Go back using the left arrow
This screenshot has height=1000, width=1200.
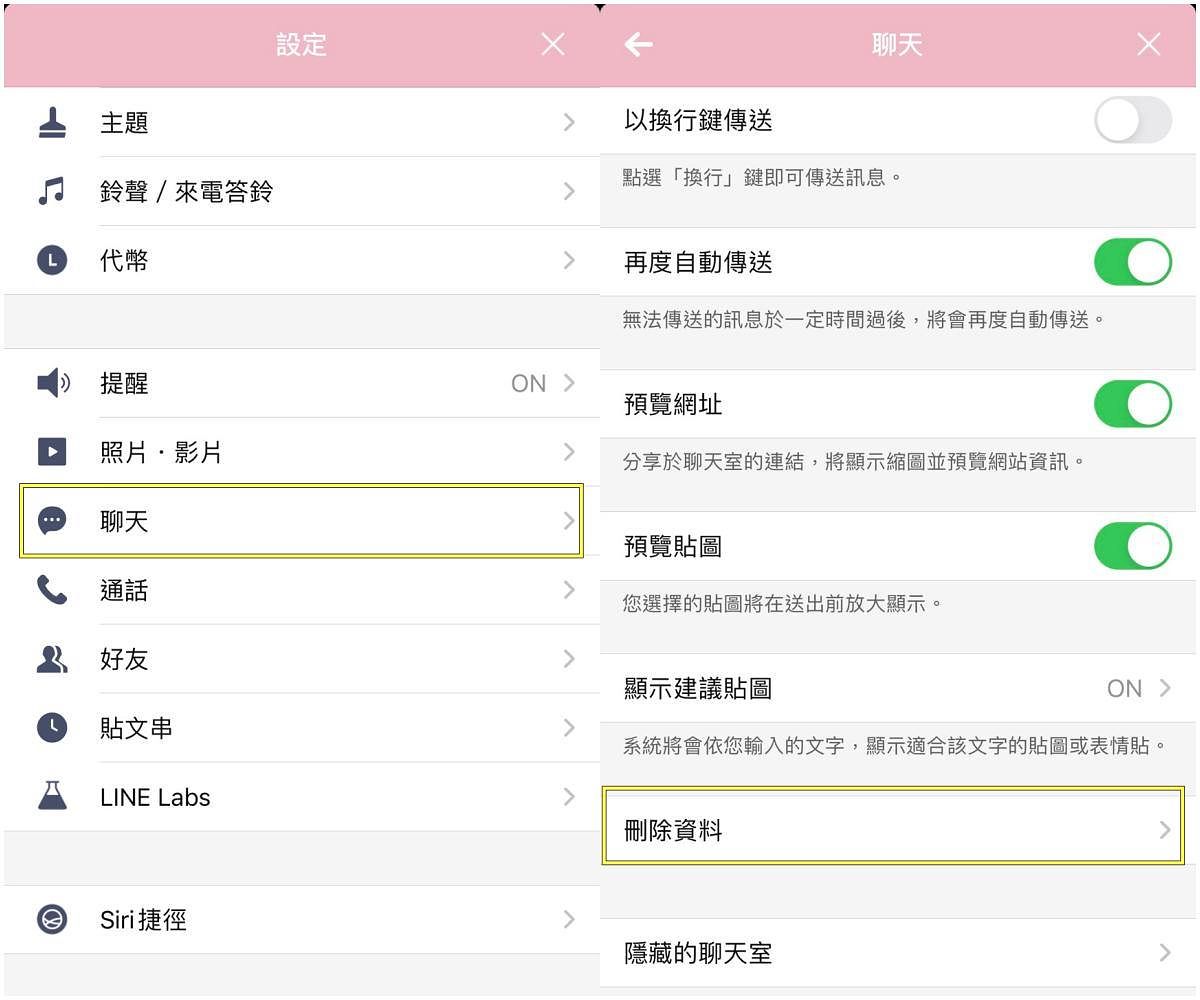(x=638, y=44)
